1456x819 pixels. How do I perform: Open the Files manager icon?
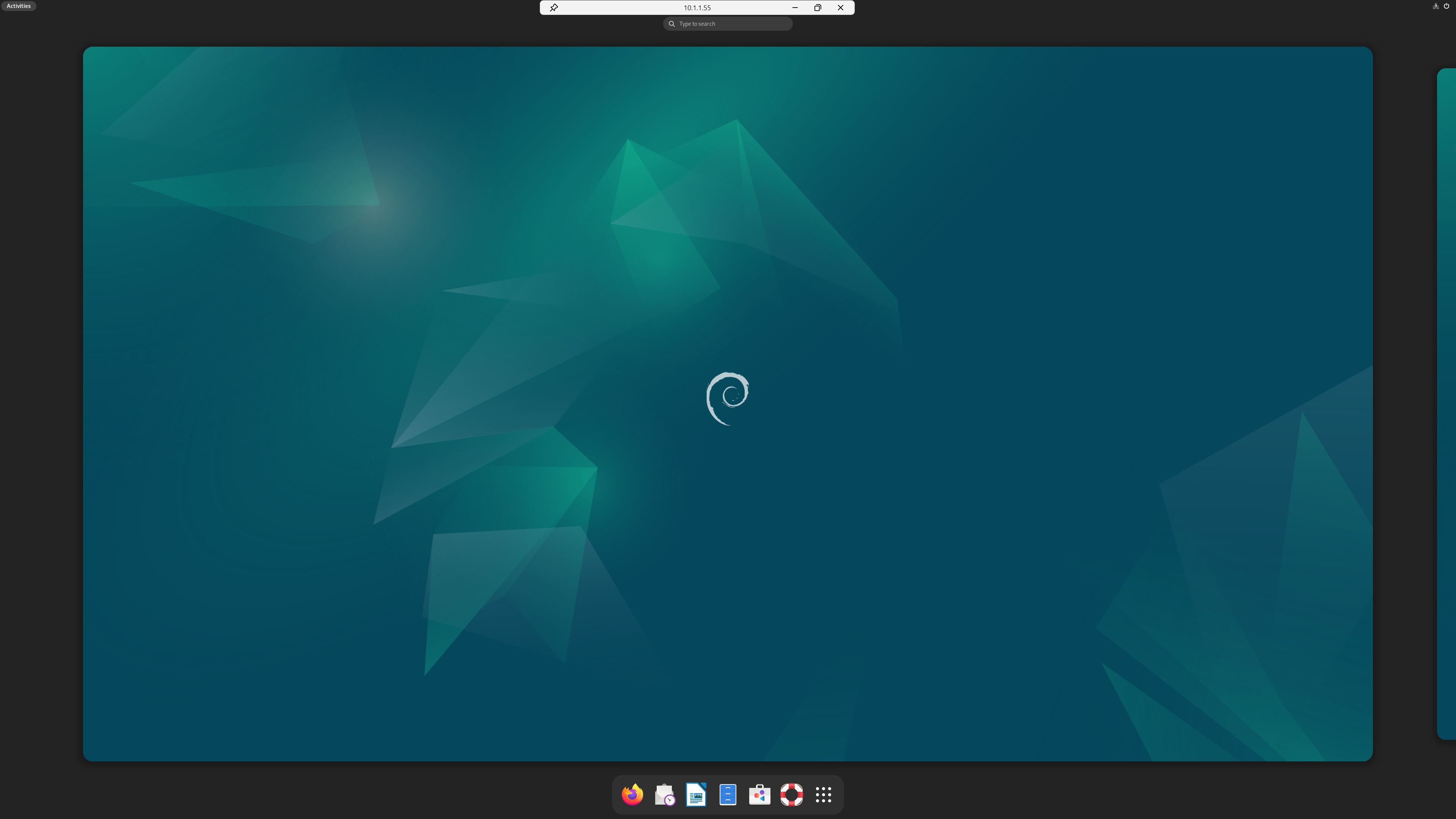728,794
